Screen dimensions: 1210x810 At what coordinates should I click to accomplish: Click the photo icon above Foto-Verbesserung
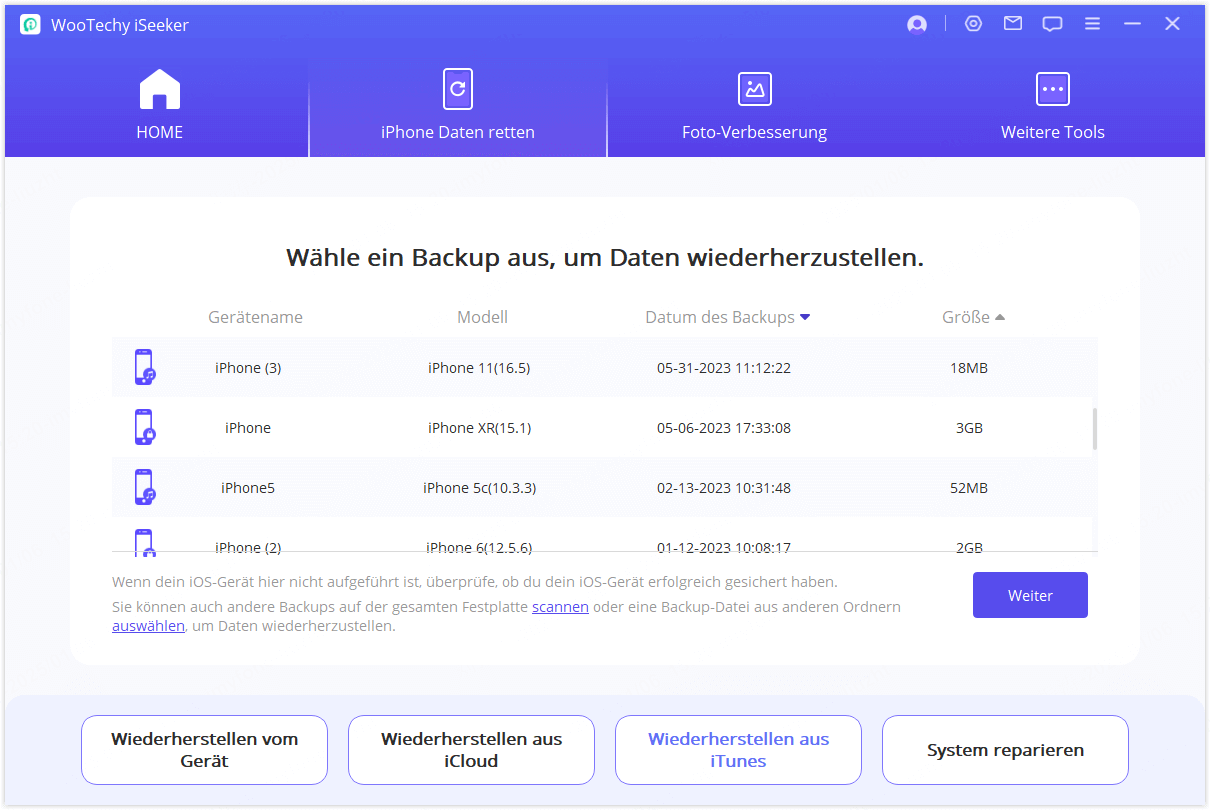[x=754, y=89]
